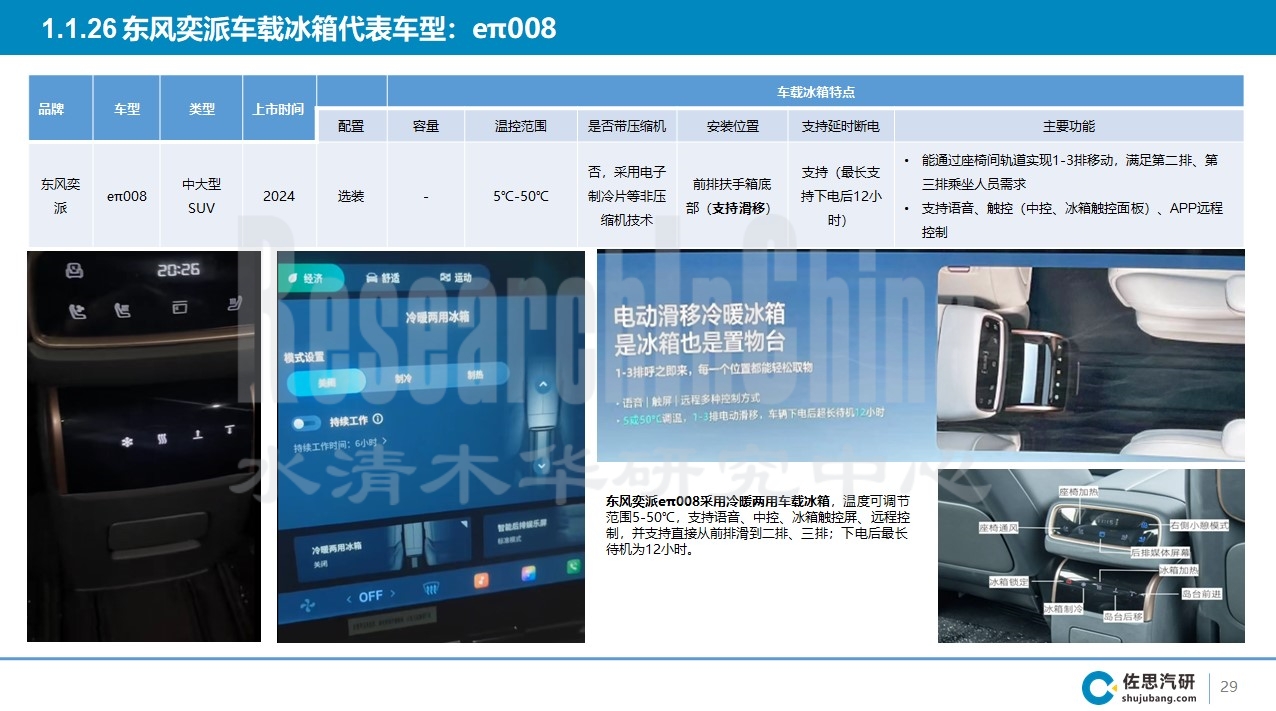Screen dimensions: 1276x711
Task: Click the left arrow before OFF
Action: tap(349, 598)
